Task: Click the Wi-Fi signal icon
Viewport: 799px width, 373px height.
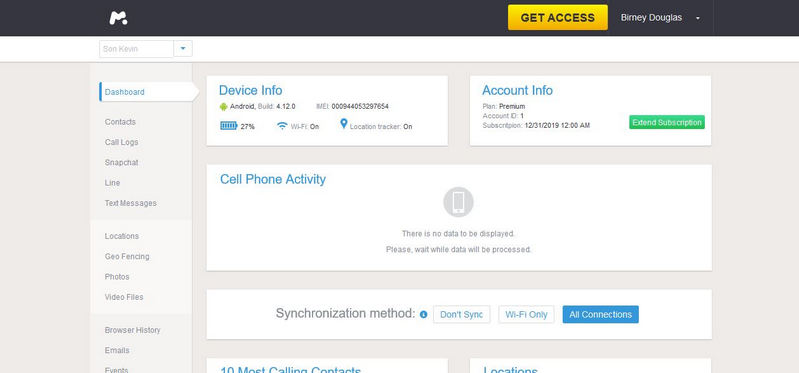Action: (282, 125)
